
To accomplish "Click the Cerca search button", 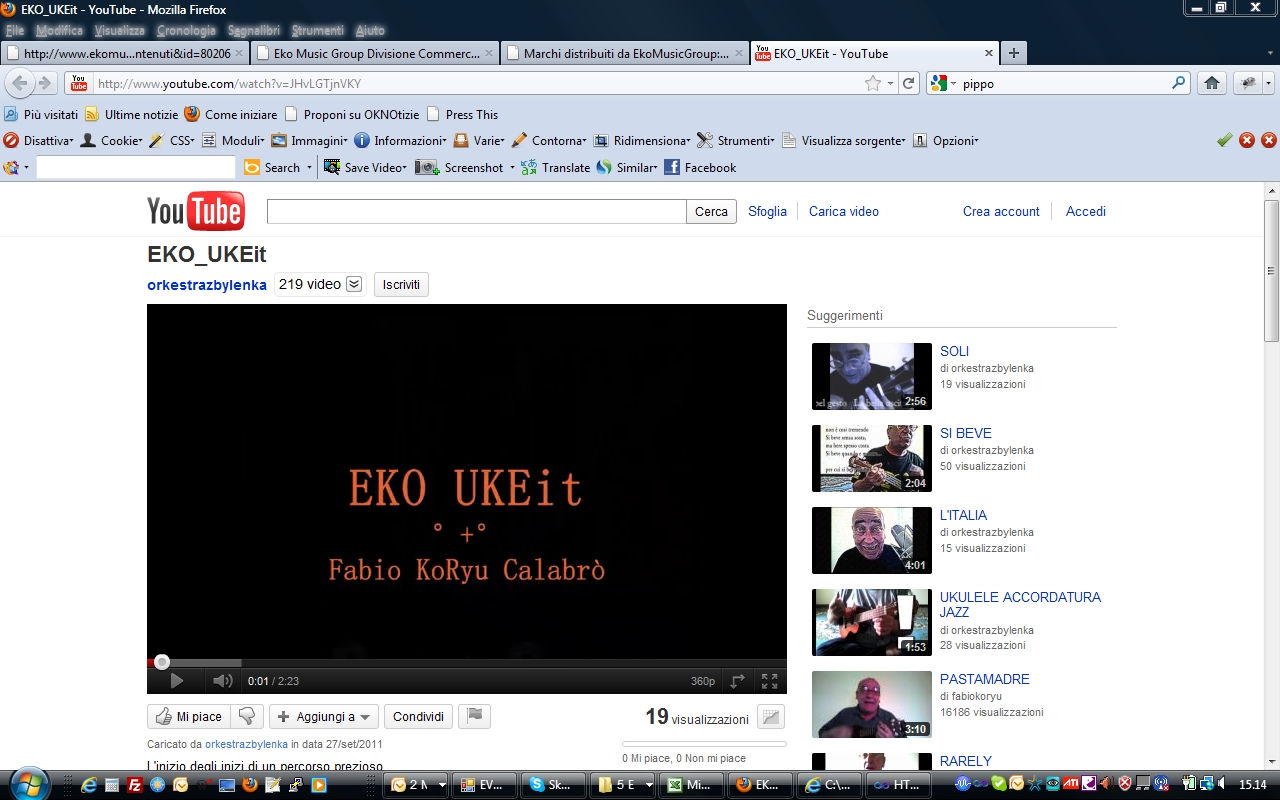I will (711, 211).
